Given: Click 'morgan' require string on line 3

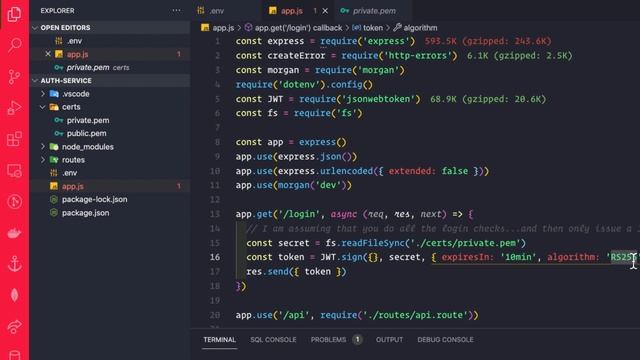Looking at the screenshot, I should pyautogui.click(x=378, y=70).
